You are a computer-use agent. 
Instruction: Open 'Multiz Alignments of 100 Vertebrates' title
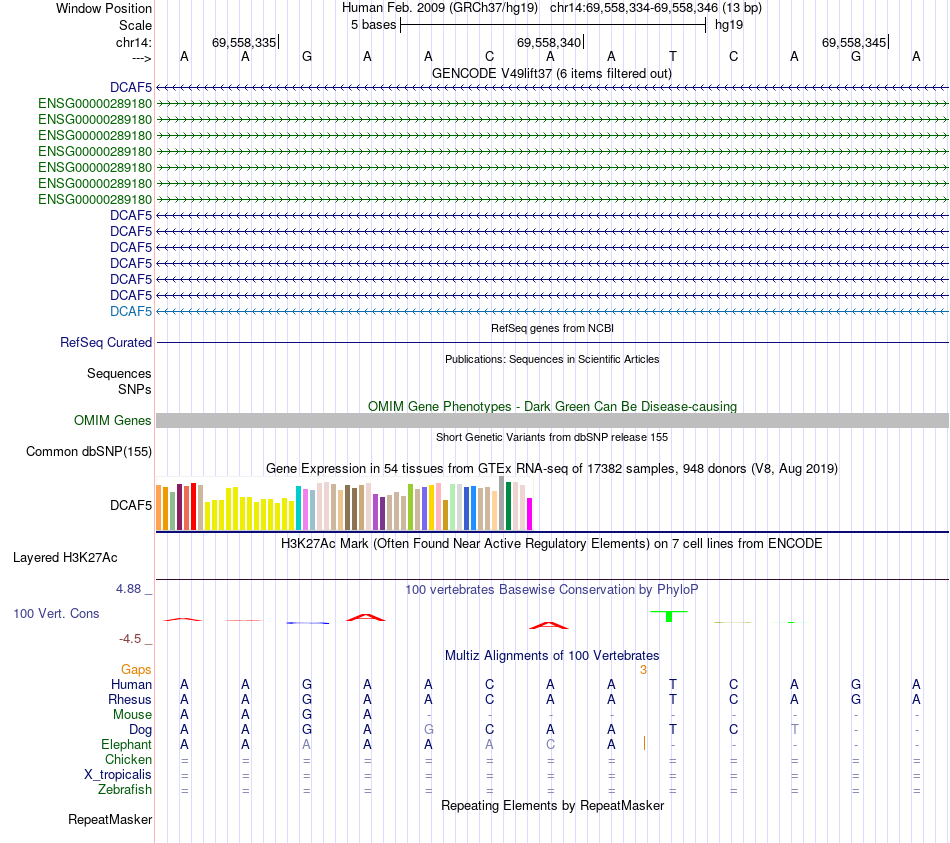[x=552, y=655]
